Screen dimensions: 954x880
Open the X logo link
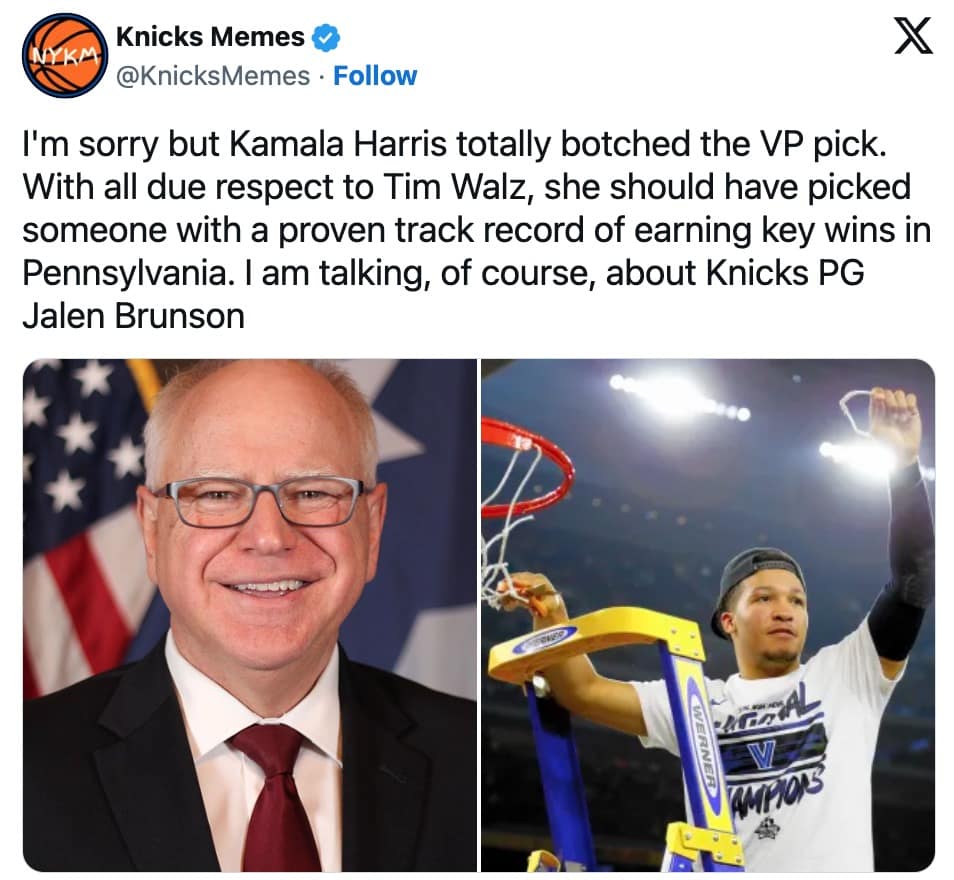[x=913, y=36]
